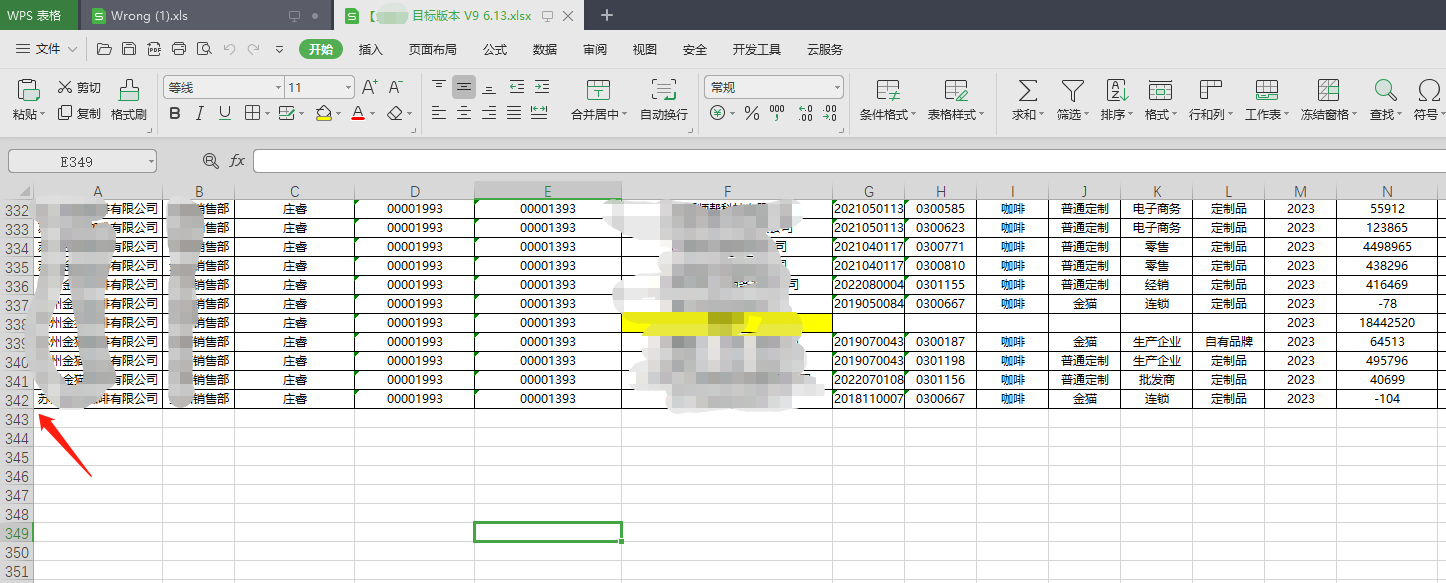This screenshot has height=583, width=1446.
Task: Switch to Wrong (1).xls document tab
Action: (x=205, y=15)
